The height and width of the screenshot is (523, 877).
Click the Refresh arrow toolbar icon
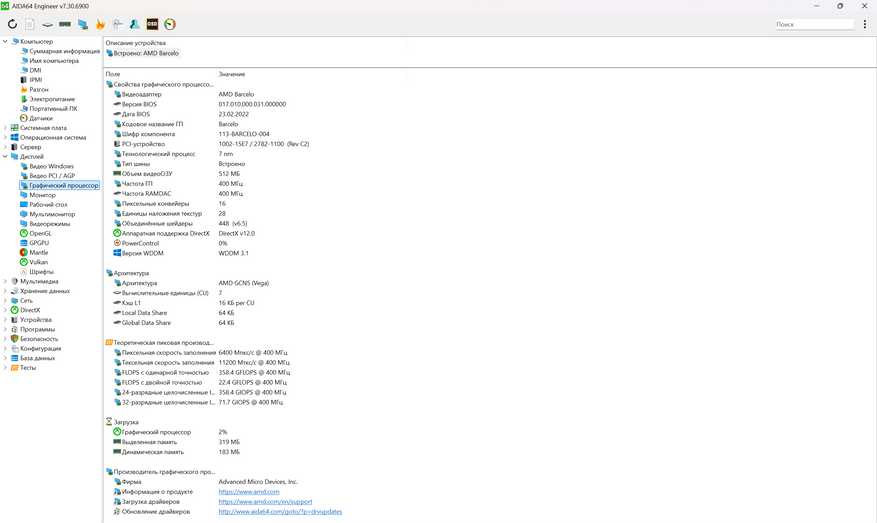pyautogui.click(x=12, y=24)
